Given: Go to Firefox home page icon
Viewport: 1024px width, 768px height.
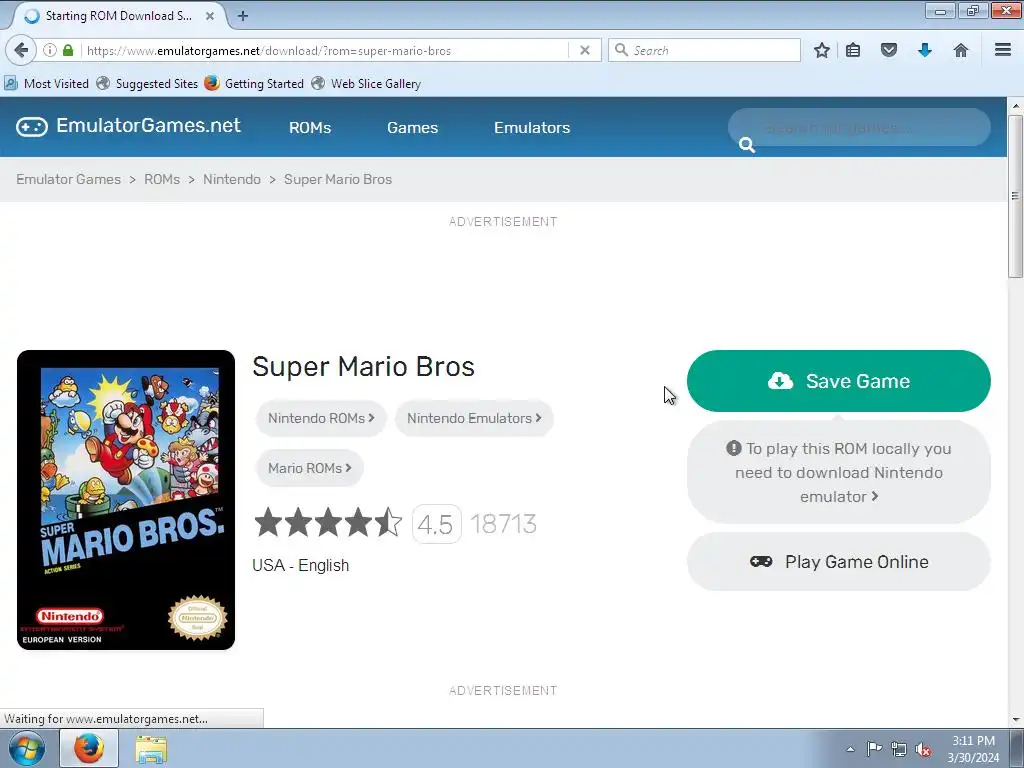Looking at the screenshot, I should (961, 50).
